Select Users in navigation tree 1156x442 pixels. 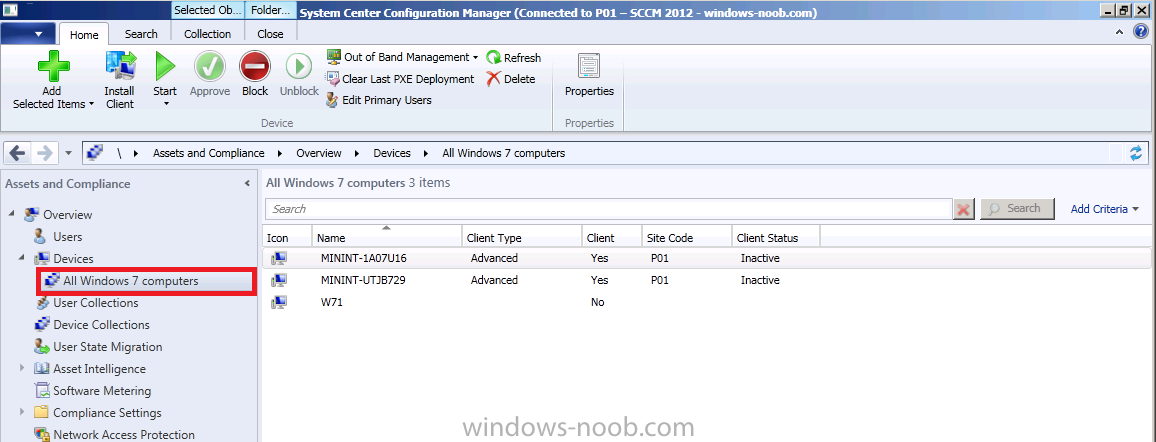(x=67, y=236)
